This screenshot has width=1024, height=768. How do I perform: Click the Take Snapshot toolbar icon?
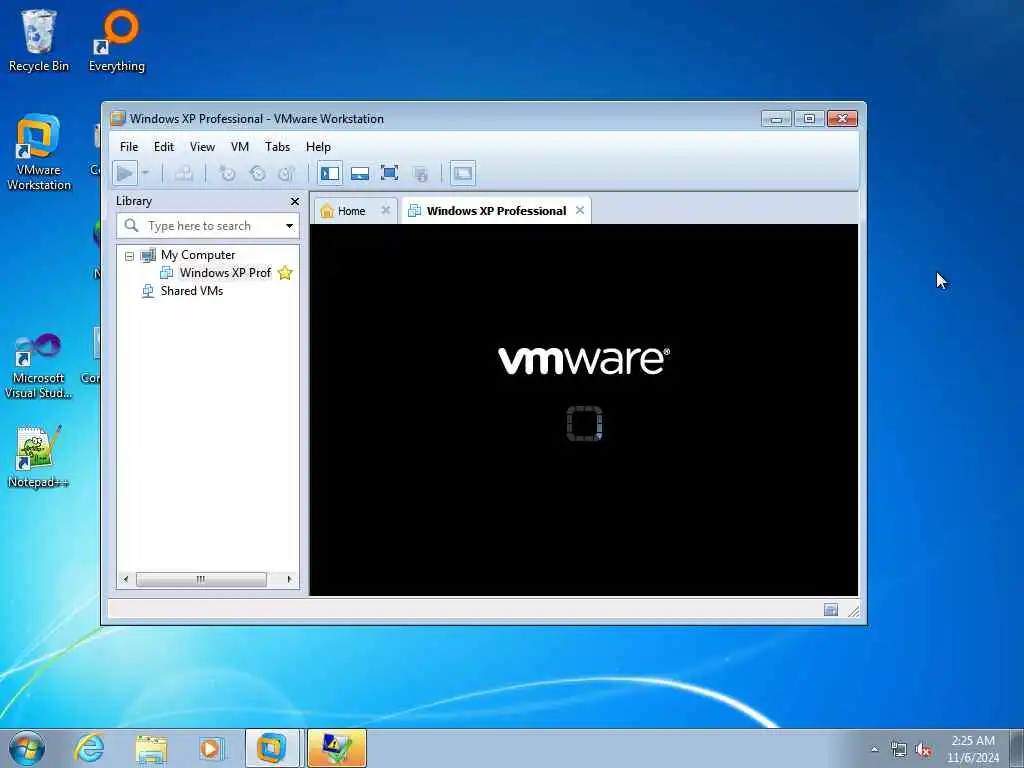[x=227, y=173]
